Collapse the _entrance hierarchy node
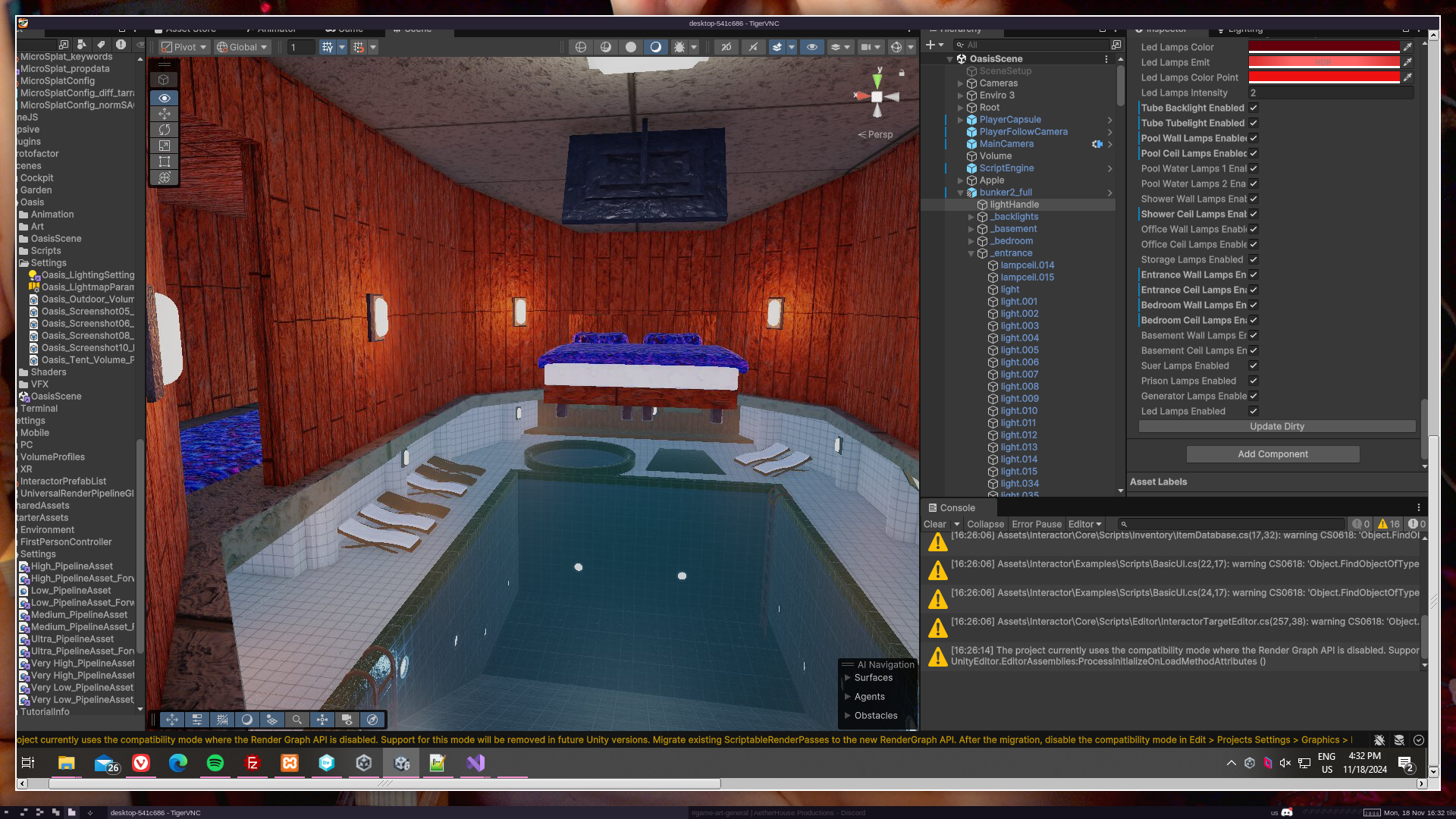The height and width of the screenshot is (819, 1456). point(971,253)
